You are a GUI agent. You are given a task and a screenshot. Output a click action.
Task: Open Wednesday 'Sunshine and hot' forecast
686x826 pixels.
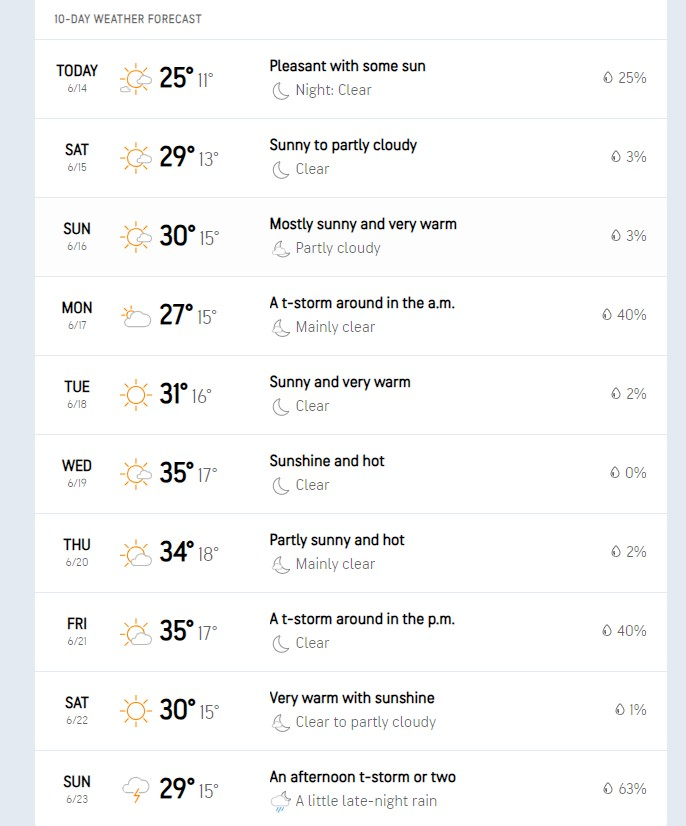point(327,461)
